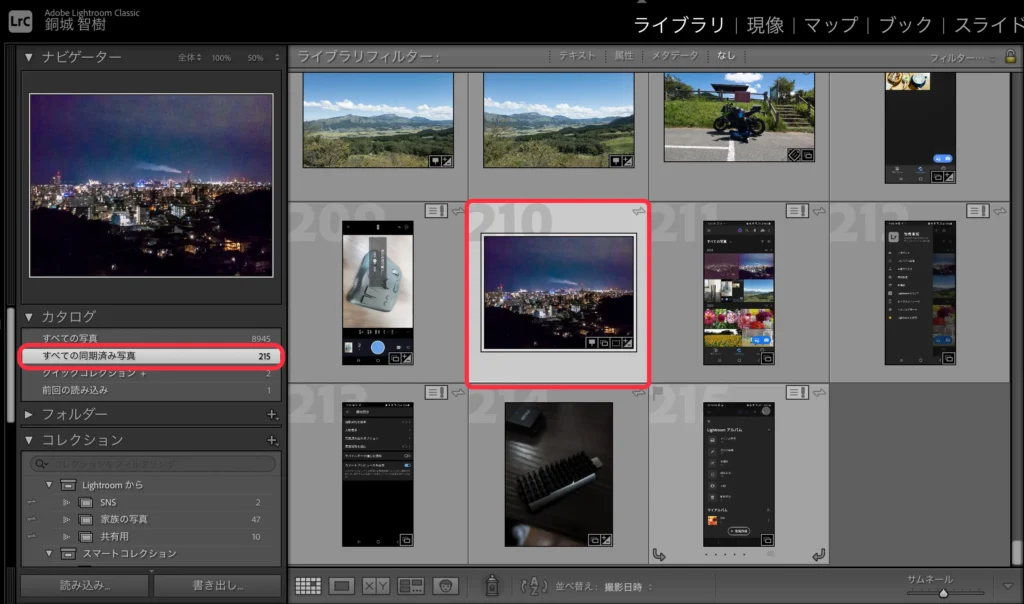
Task: Open Compare view (XY) icon
Action: point(376,586)
